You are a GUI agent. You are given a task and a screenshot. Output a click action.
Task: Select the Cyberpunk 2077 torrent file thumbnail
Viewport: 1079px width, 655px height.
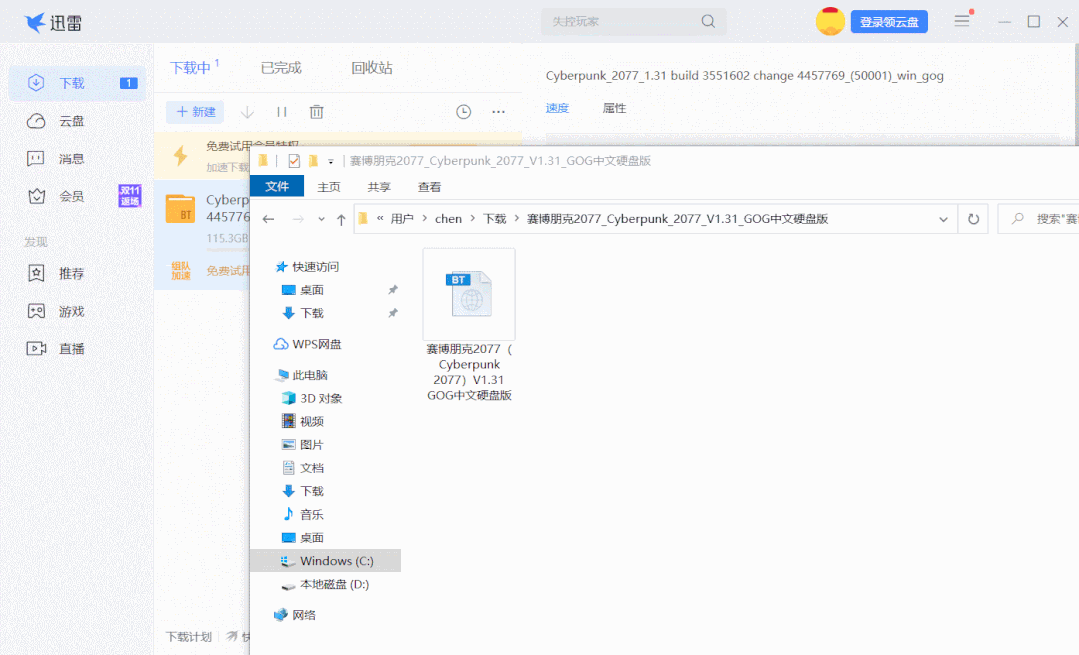(x=469, y=293)
